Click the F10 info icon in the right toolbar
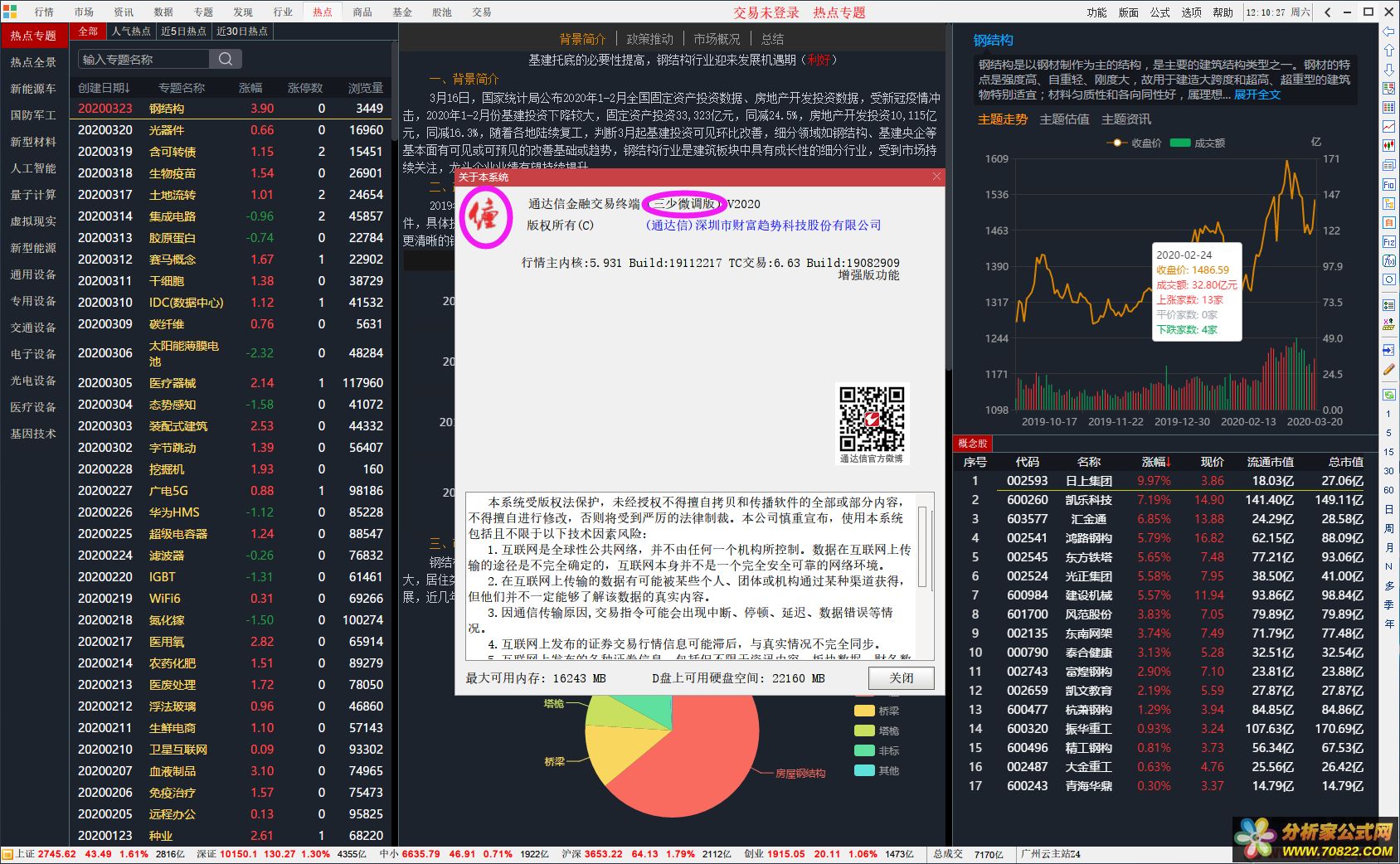 [x=1388, y=184]
